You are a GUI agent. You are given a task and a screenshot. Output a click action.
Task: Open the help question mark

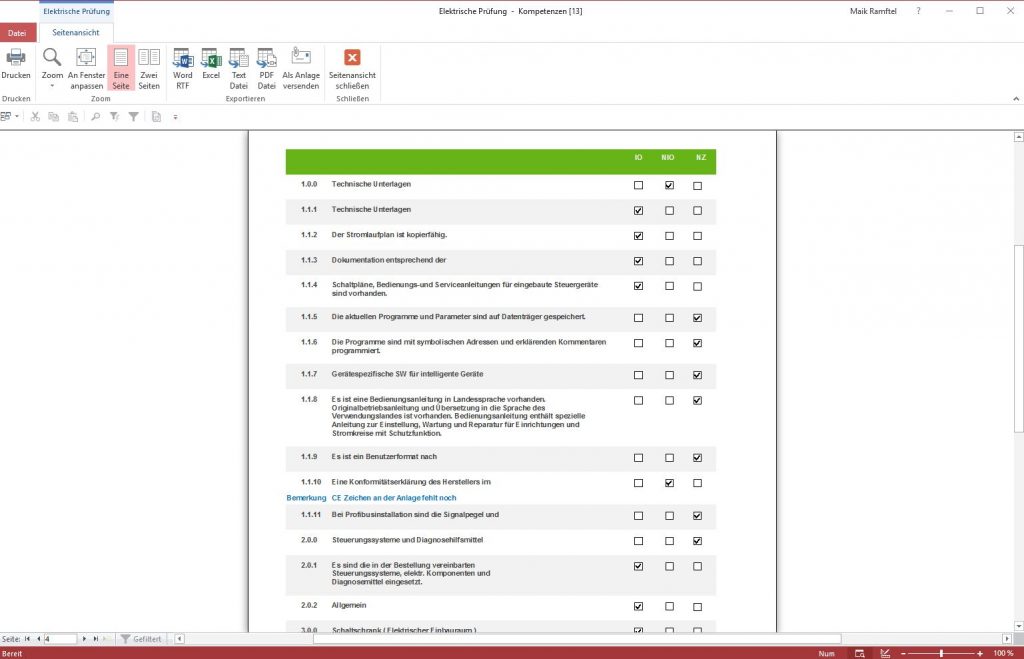[918, 11]
